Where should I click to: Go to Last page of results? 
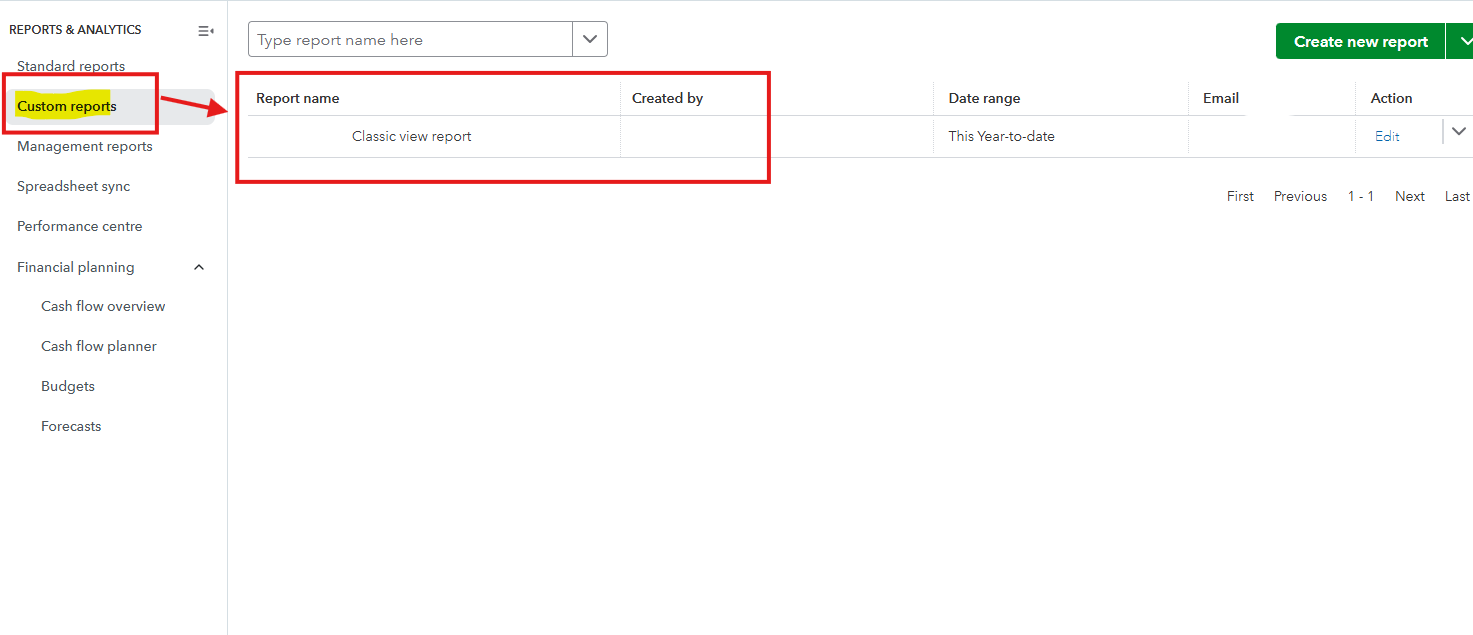tap(1457, 196)
